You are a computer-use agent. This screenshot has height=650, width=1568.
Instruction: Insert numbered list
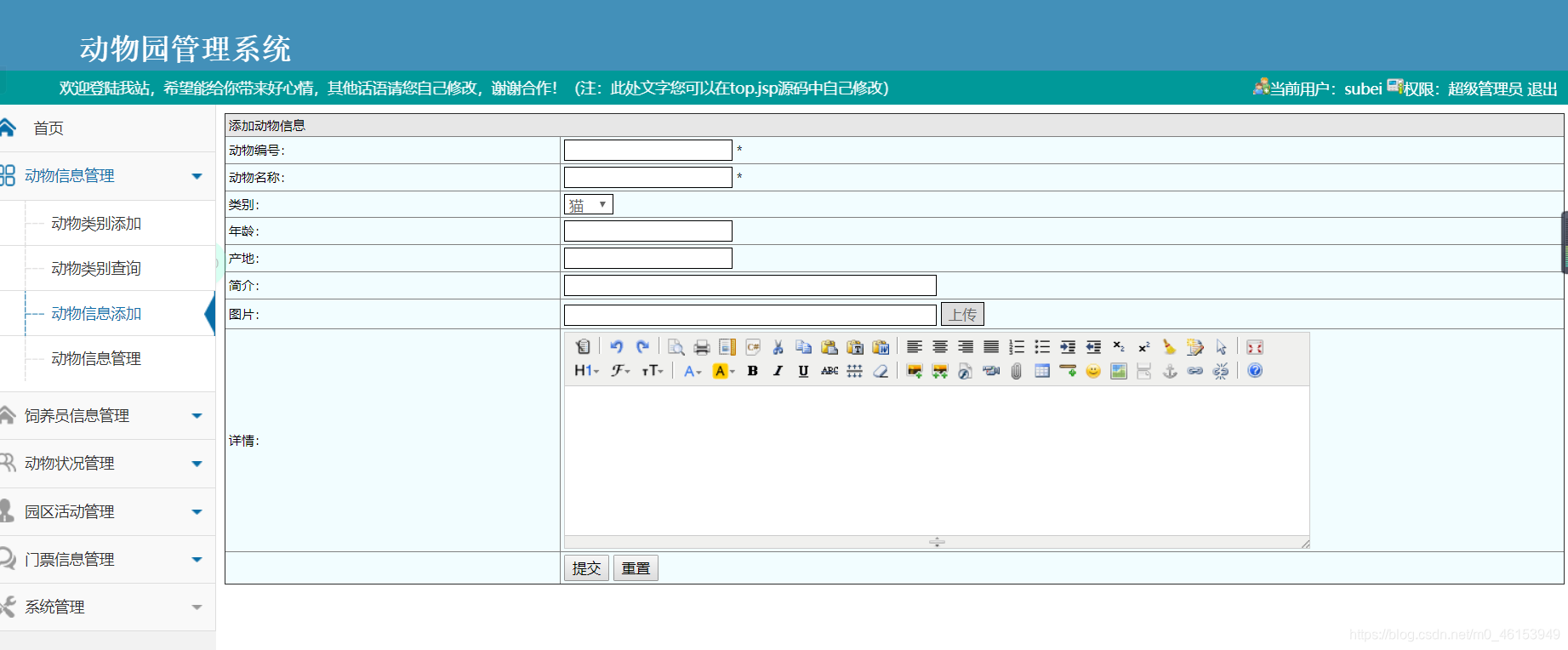(1017, 347)
